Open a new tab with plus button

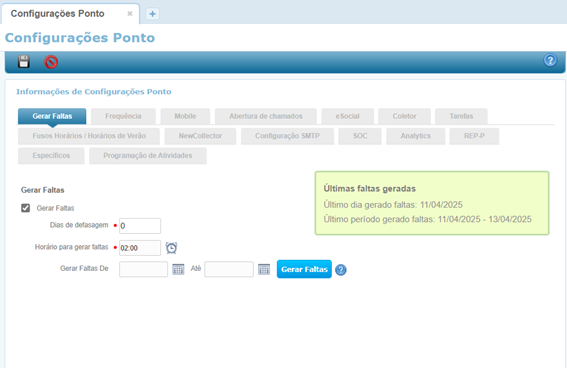[153, 14]
